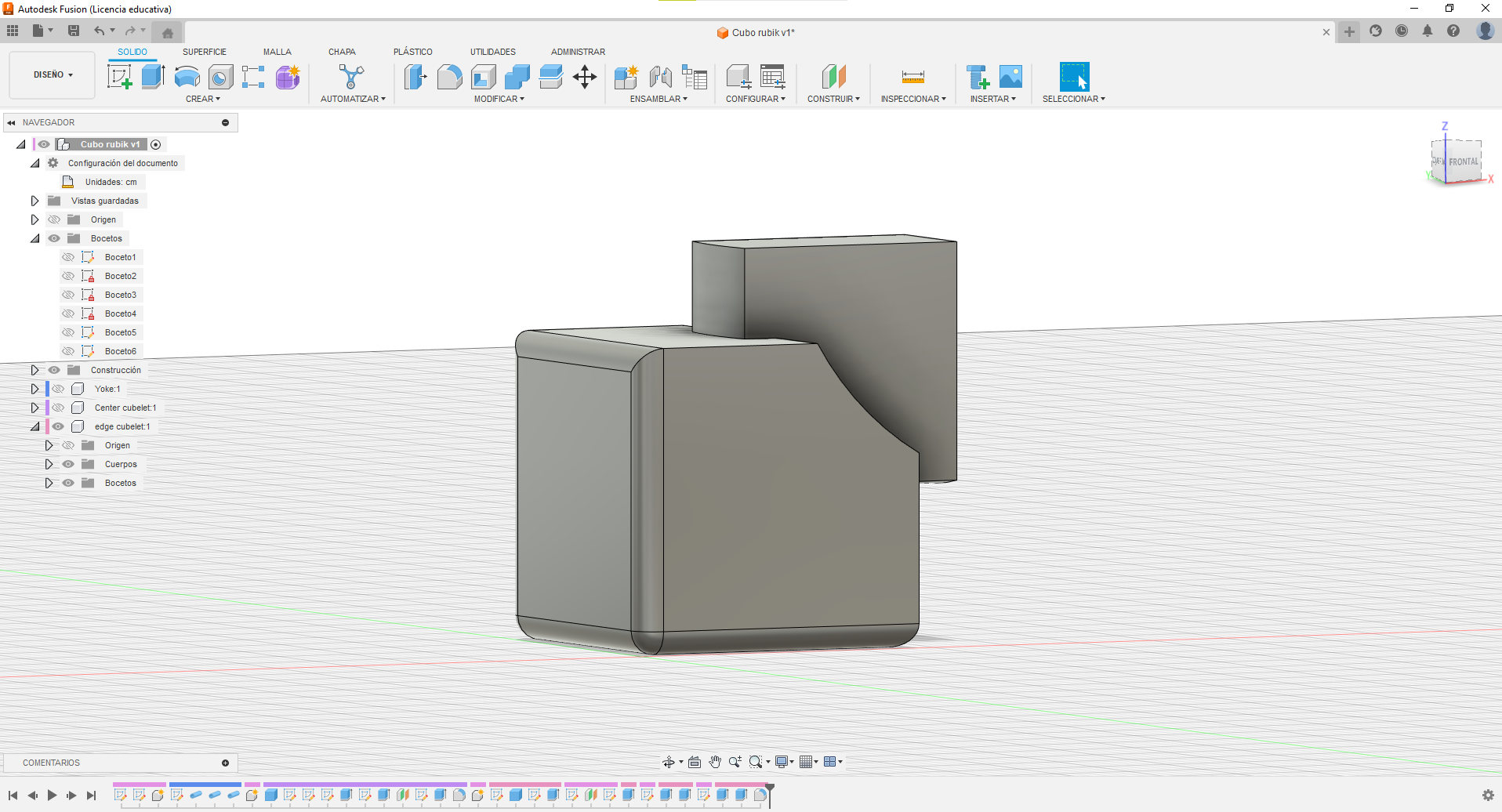
Task: Click the notifications bell icon
Action: click(x=1428, y=31)
